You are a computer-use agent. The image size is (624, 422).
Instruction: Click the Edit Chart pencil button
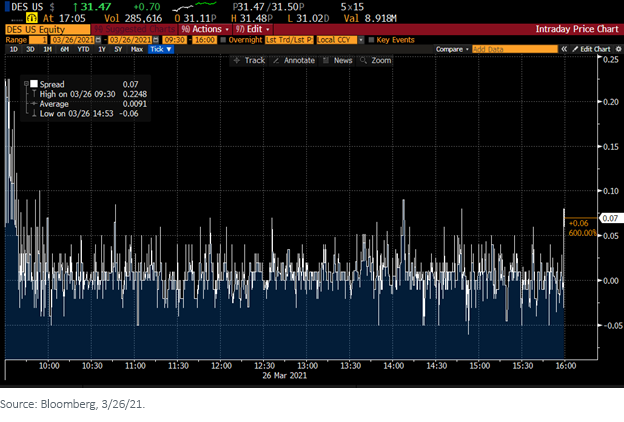click(591, 49)
